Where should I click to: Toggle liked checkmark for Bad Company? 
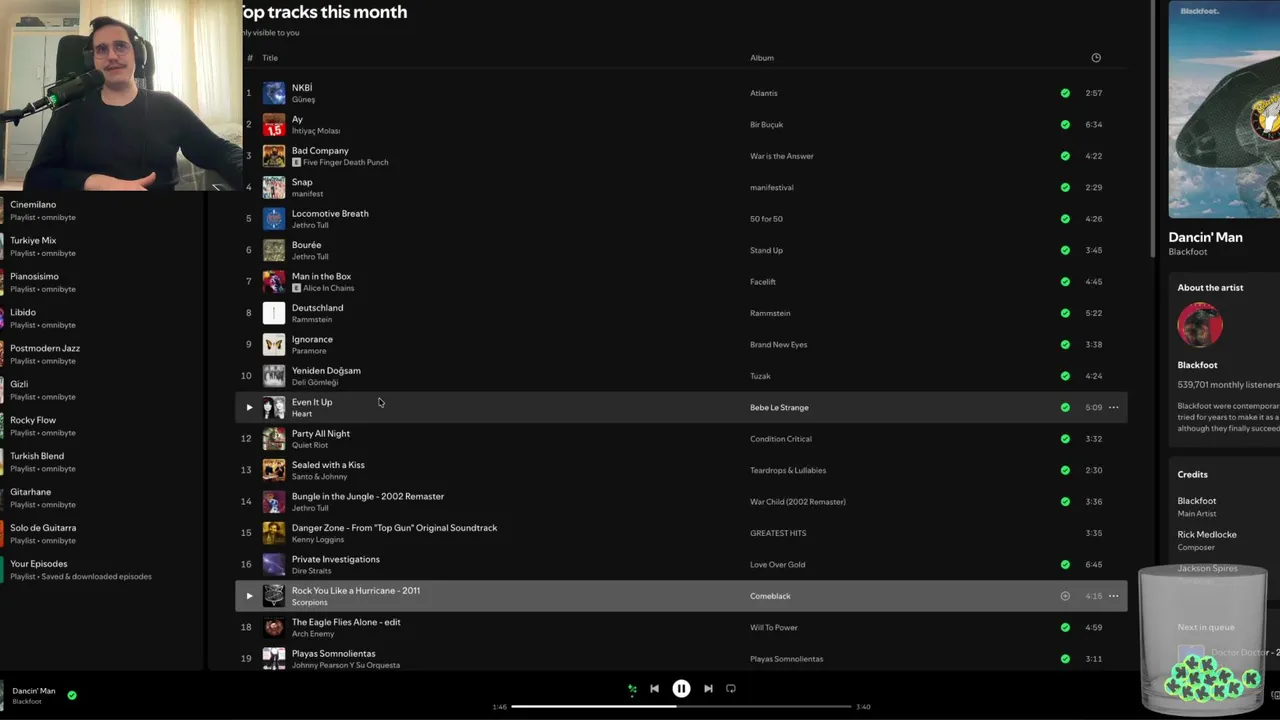click(1065, 156)
